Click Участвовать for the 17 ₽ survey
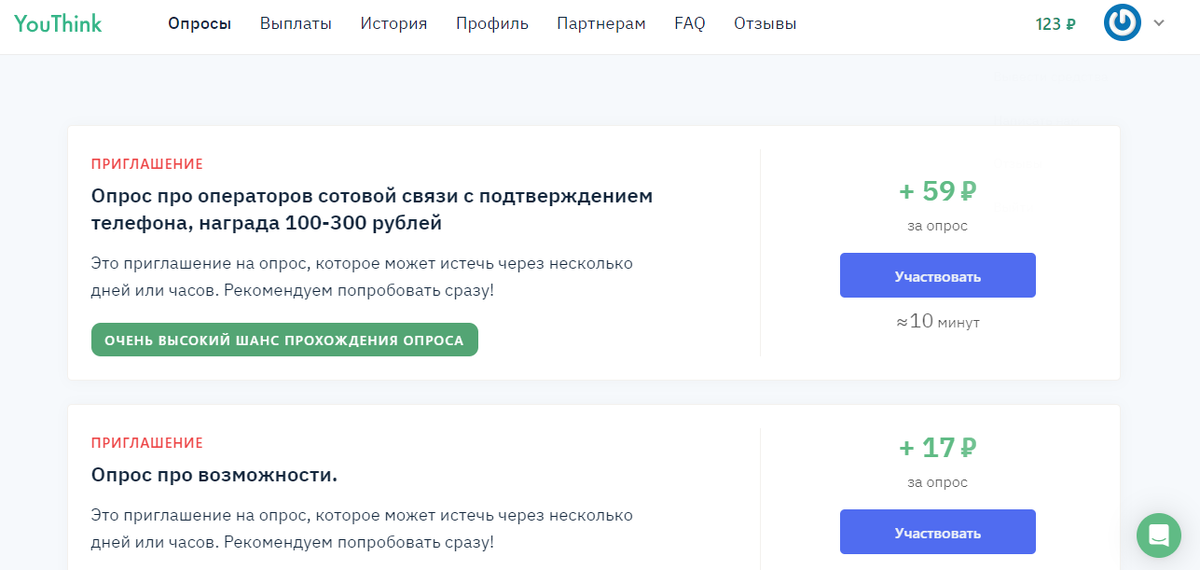 [938, 532]
